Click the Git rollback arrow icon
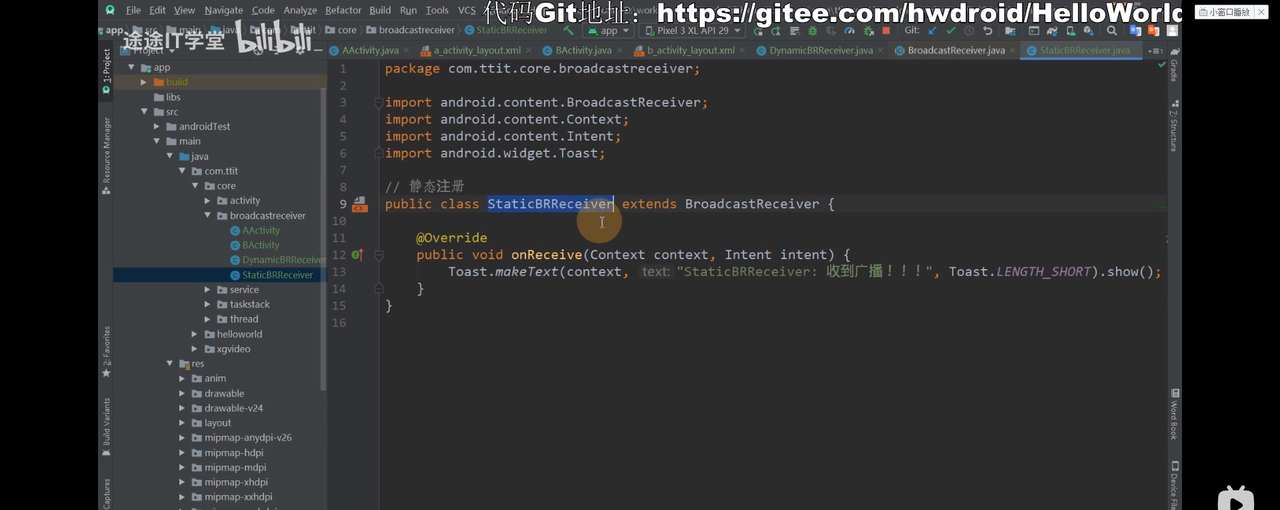 click(x=988, y=31)
